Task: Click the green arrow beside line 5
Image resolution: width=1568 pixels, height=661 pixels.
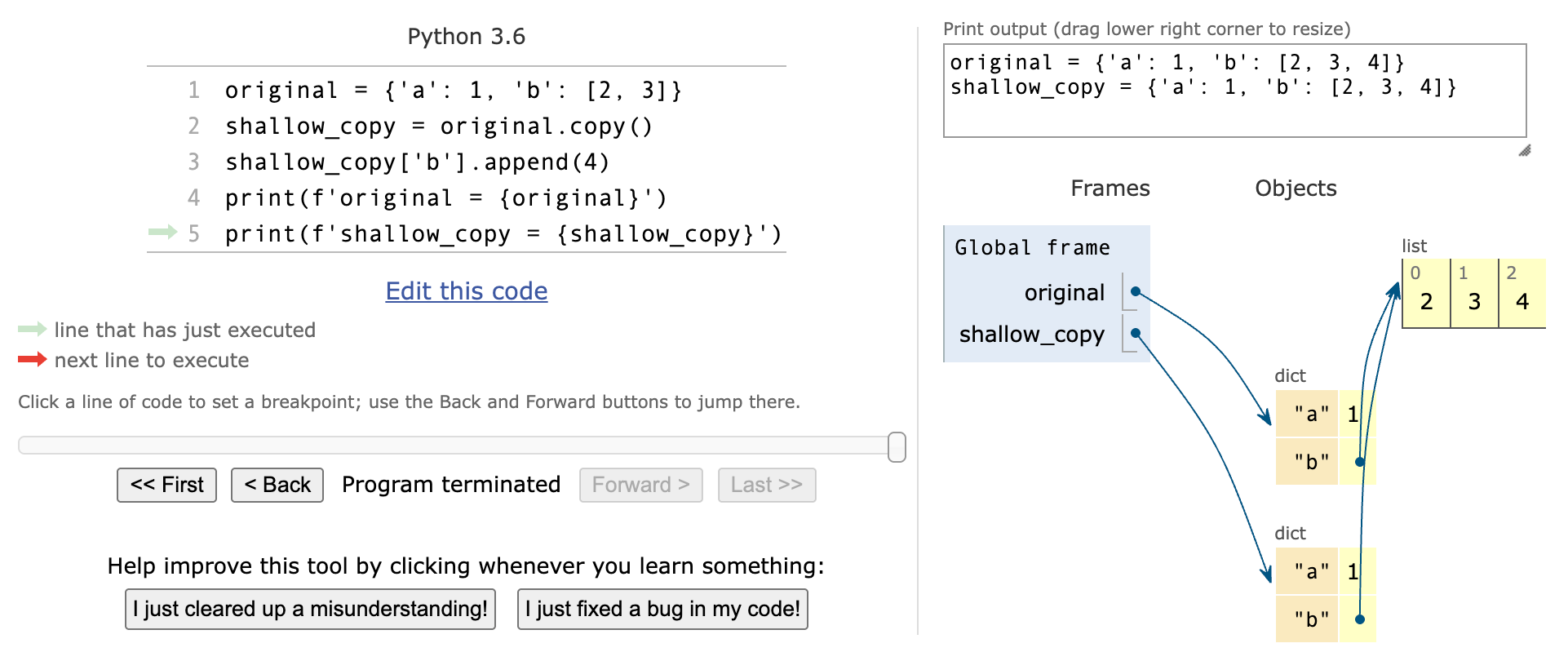Action: point(163,233)
